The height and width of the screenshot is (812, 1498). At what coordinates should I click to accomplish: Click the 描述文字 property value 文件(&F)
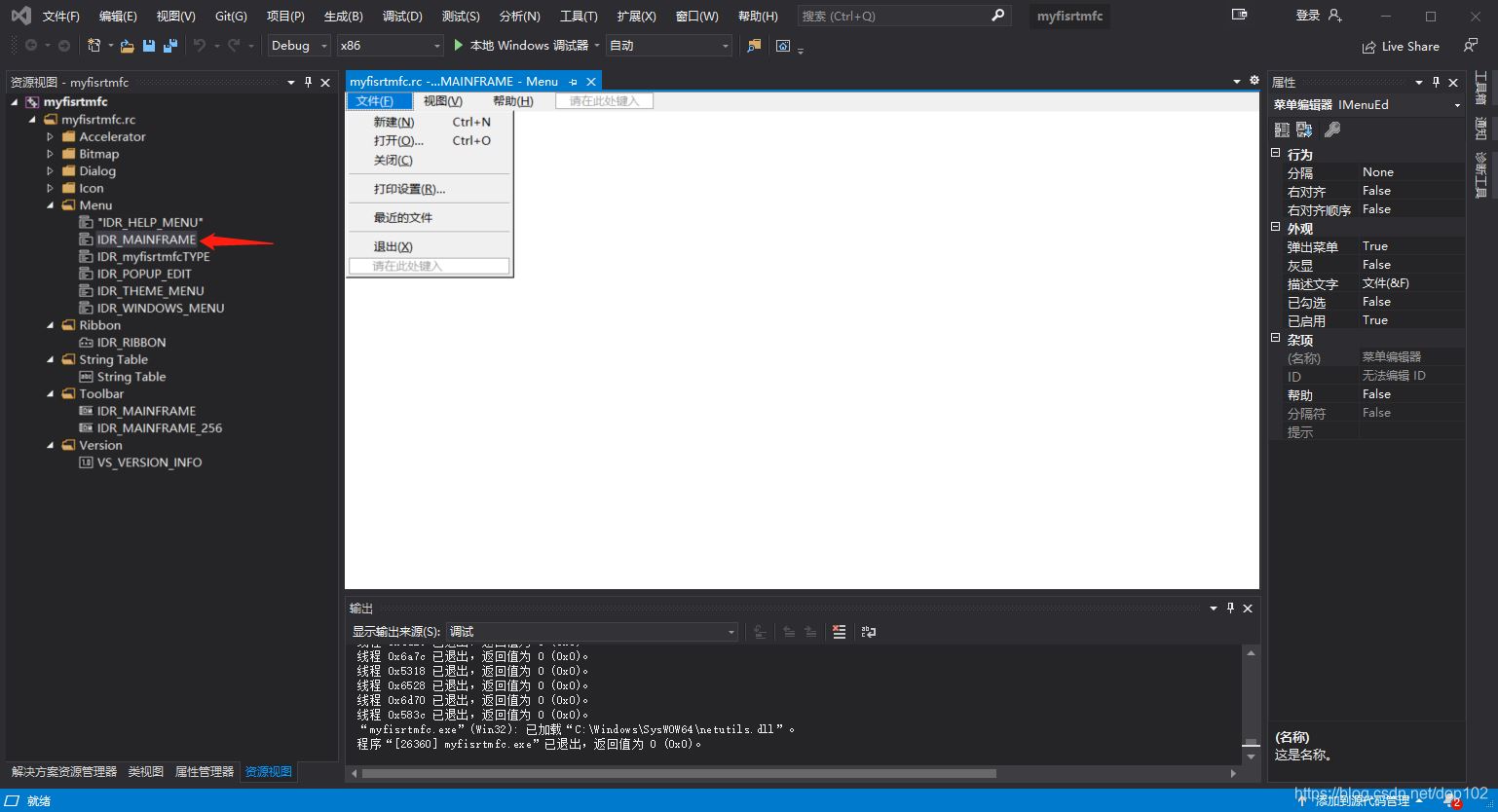[1411, 283]
